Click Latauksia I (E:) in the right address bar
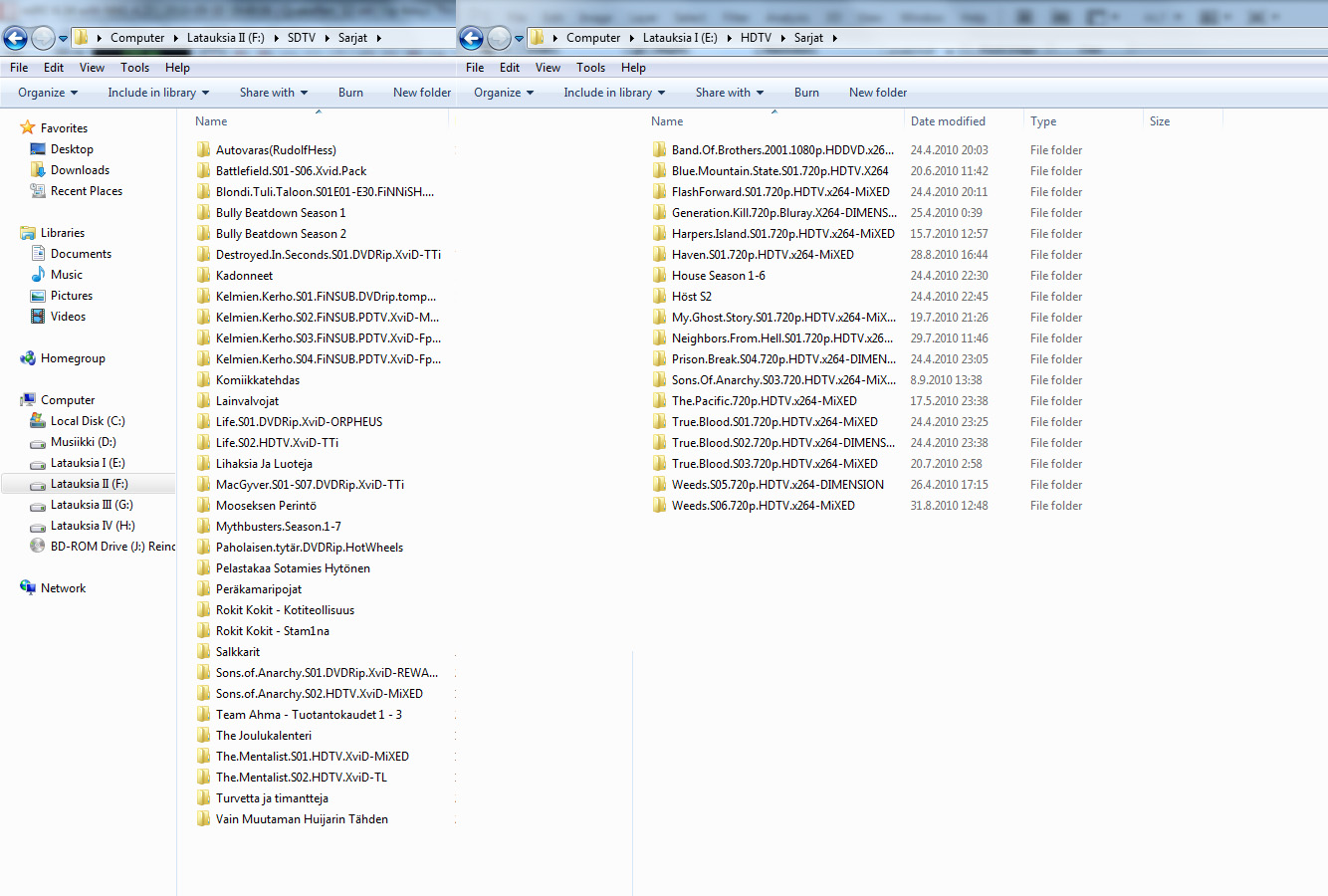The image size is (1328, 896). [x=680, y=38]
